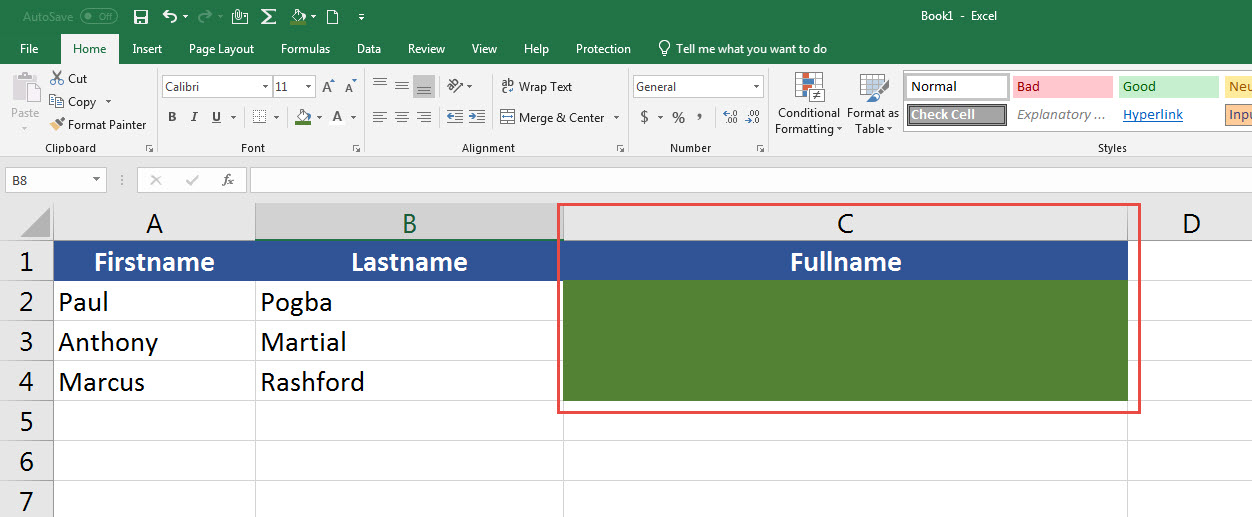
Task: Select the Format Painter tool
Action: [98, 125]
